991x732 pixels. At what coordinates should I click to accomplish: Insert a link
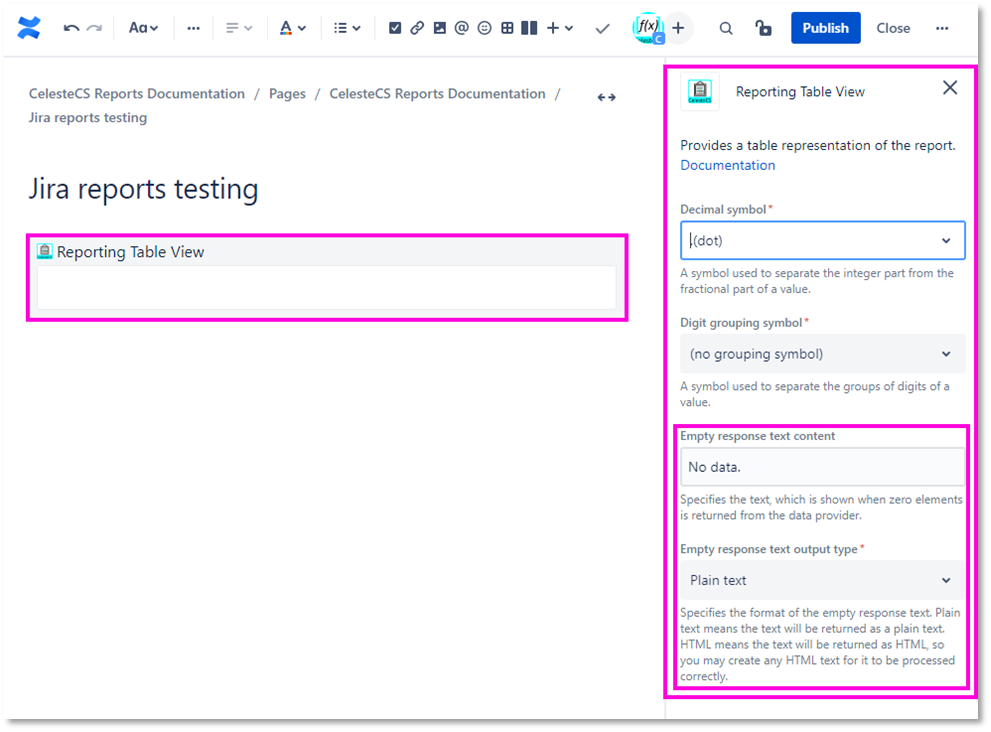[x=417, y=28]
